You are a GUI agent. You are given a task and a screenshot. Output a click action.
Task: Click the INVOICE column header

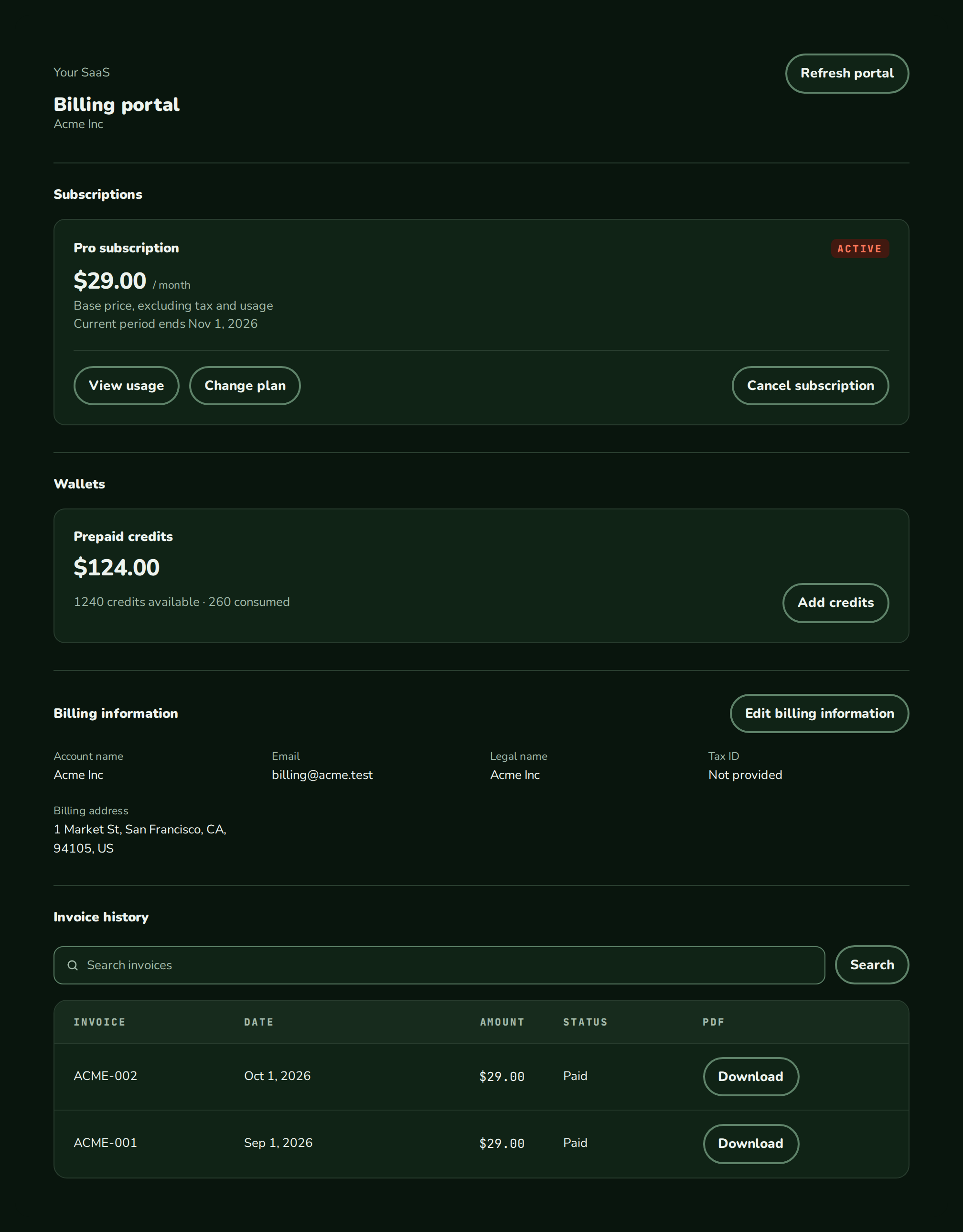pos(100,1022)
